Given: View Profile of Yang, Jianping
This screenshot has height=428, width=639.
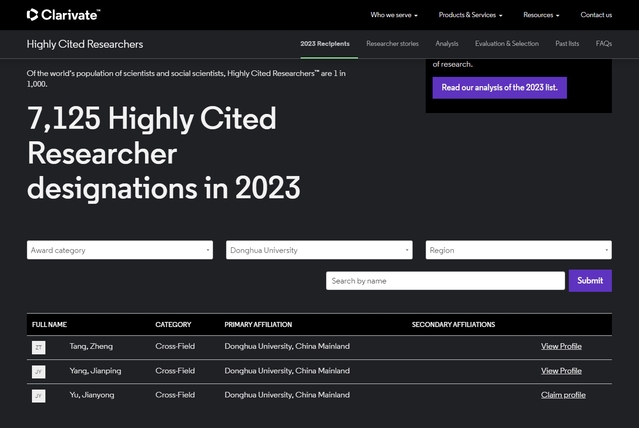Looking at the screenshot, I should point(561,371).
